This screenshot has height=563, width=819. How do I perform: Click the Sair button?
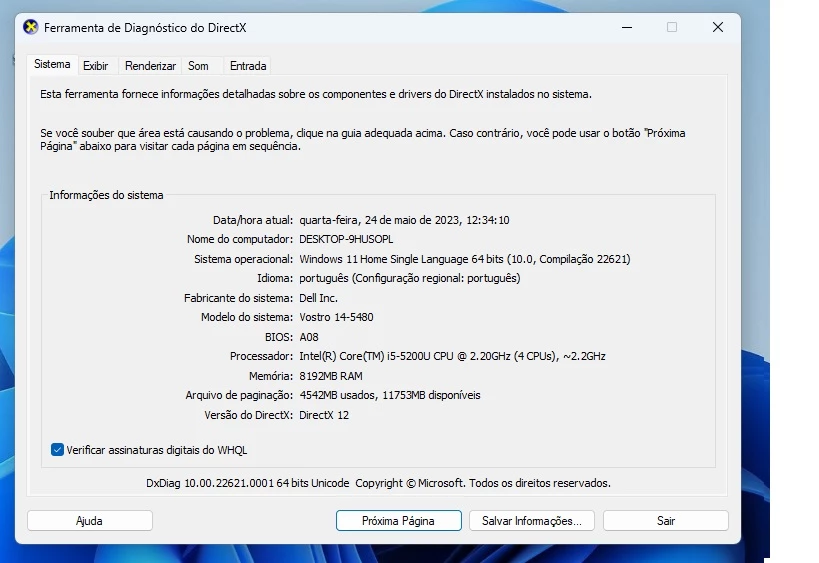point(666,521)
